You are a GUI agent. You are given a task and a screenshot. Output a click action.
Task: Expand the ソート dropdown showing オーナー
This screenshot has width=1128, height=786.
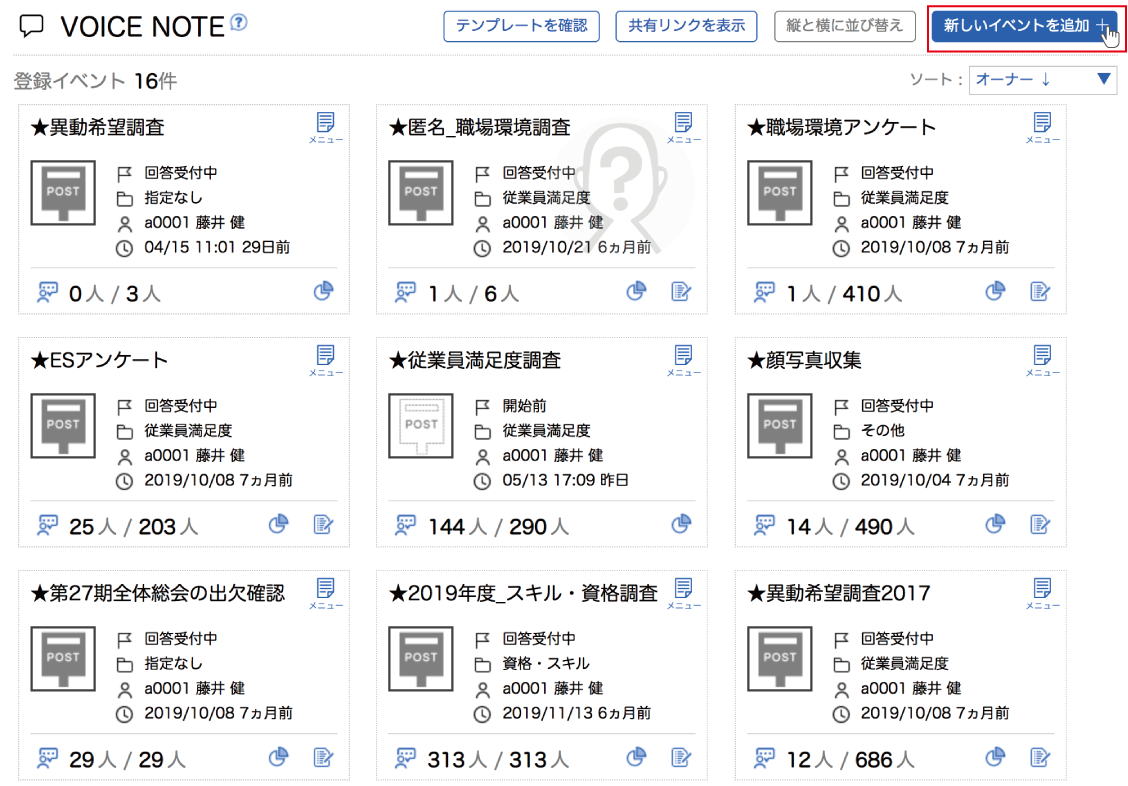click(x=1042, y=80)
